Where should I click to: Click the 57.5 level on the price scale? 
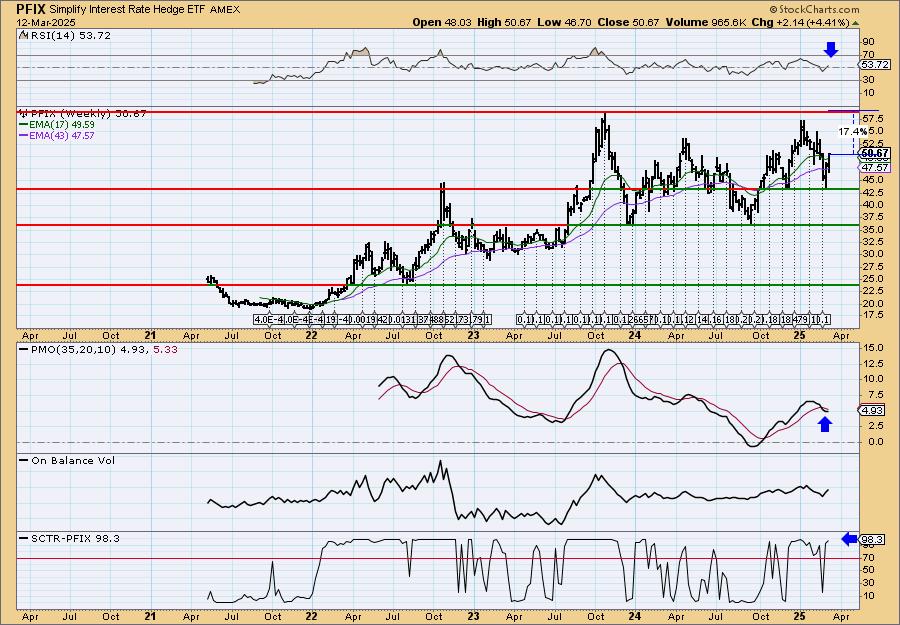pos(872,118)
